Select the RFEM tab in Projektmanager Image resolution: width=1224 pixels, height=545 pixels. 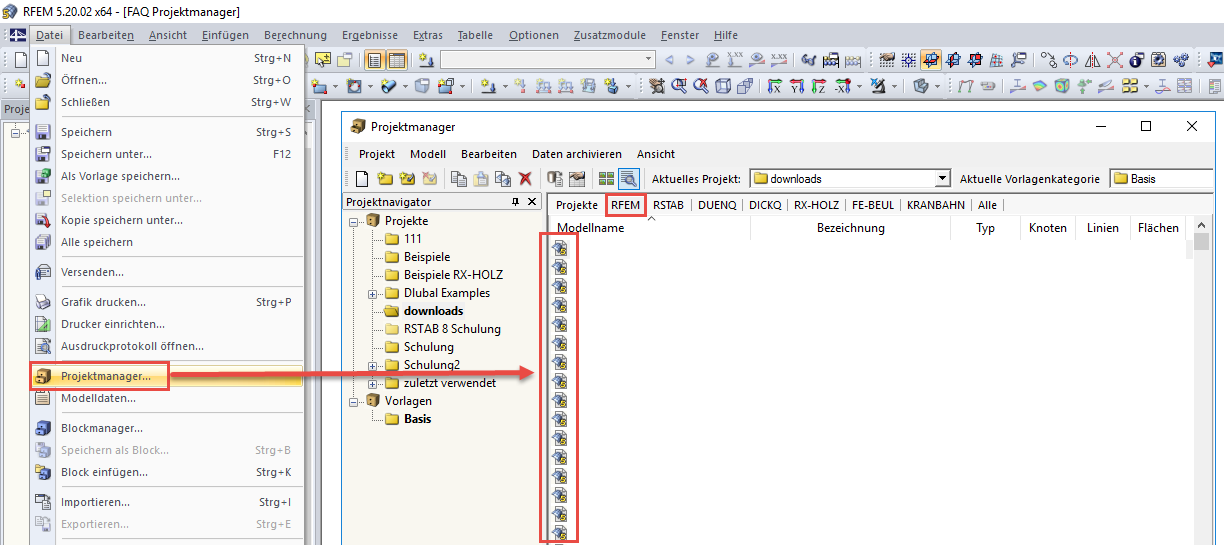pos(626,205)
